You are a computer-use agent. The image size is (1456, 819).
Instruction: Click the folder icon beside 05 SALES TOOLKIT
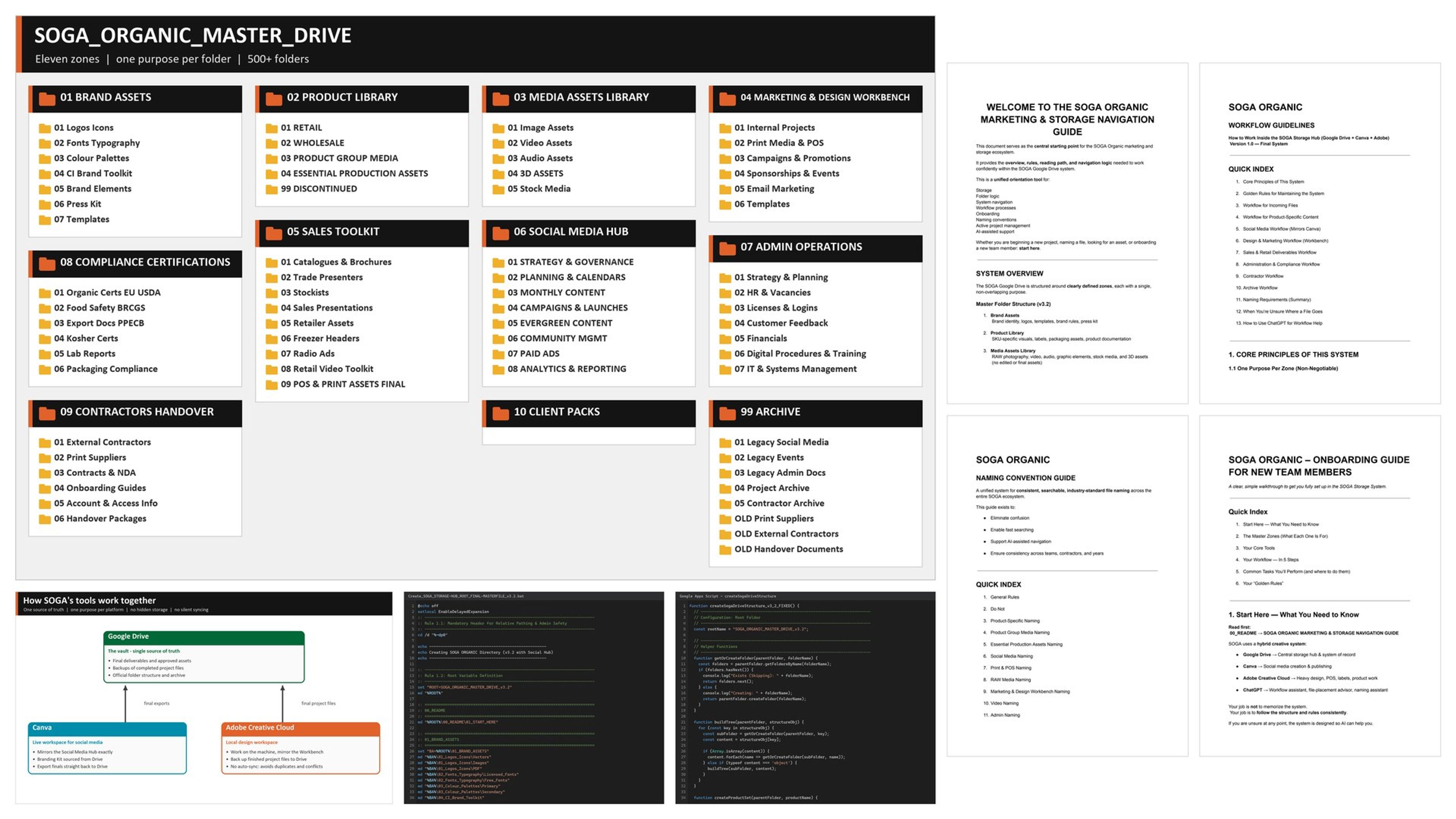[x=273, y=233]
